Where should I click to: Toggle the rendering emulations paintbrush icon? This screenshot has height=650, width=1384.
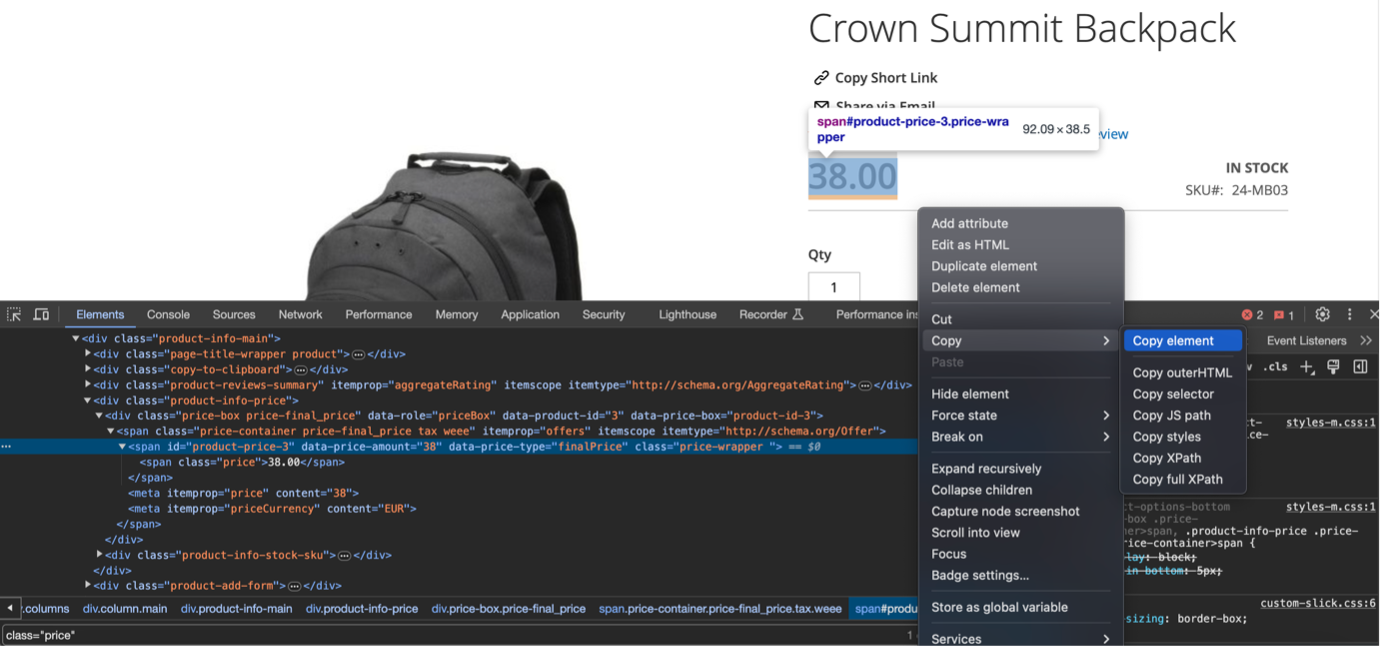(x=1333, y=367)
